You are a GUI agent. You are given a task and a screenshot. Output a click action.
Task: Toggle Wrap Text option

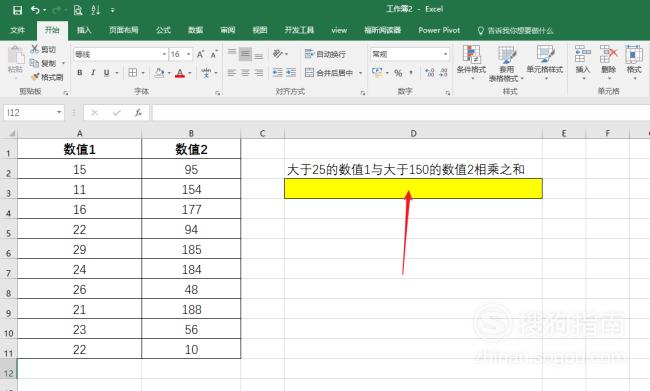coord(325,54)
